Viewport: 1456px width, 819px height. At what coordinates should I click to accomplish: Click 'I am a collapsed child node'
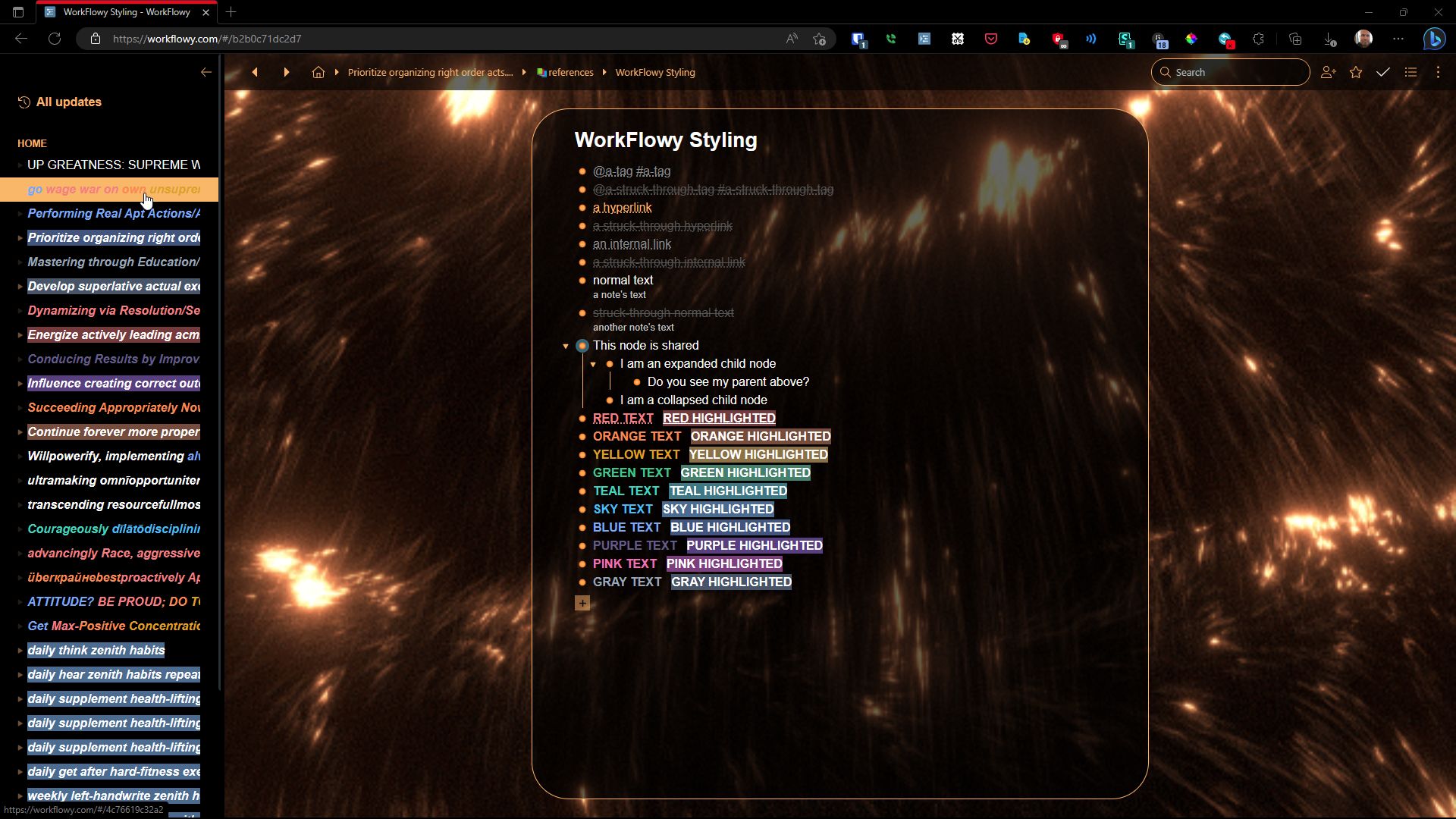coord(693,400)
